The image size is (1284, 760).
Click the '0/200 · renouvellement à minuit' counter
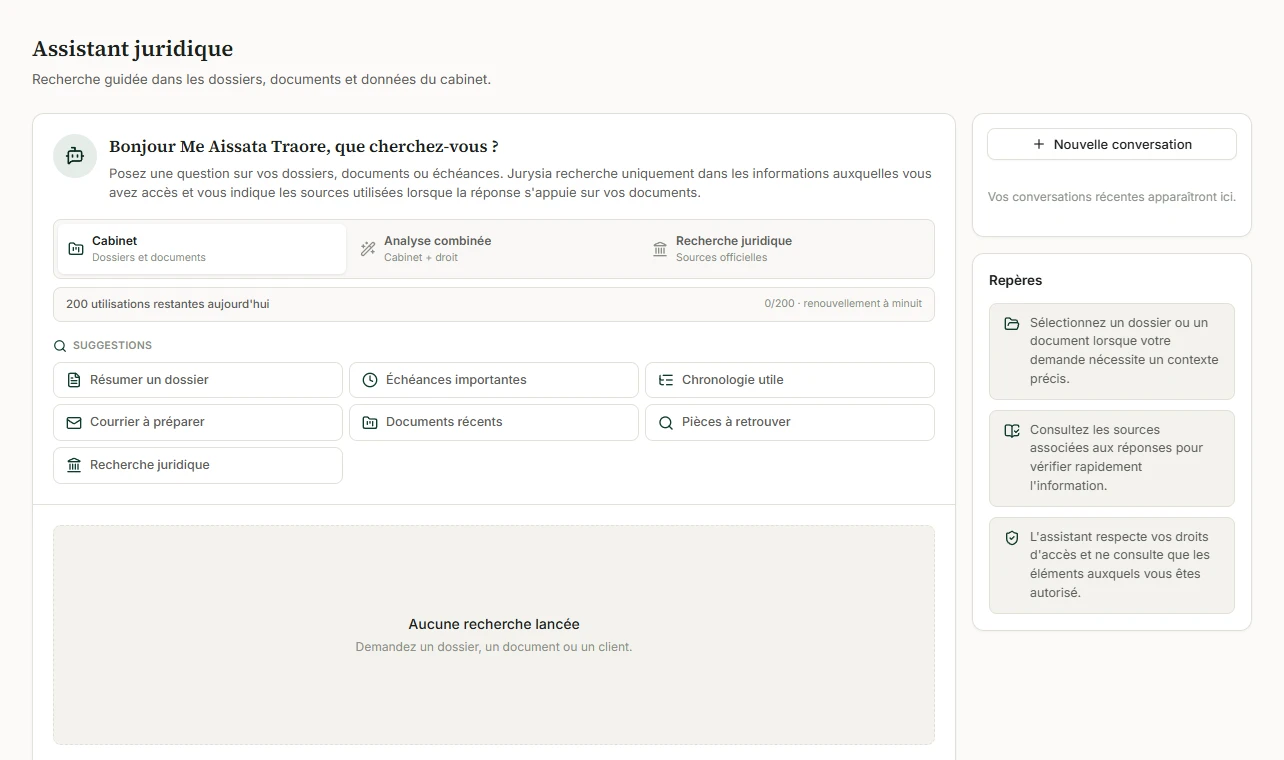(843, 304)
